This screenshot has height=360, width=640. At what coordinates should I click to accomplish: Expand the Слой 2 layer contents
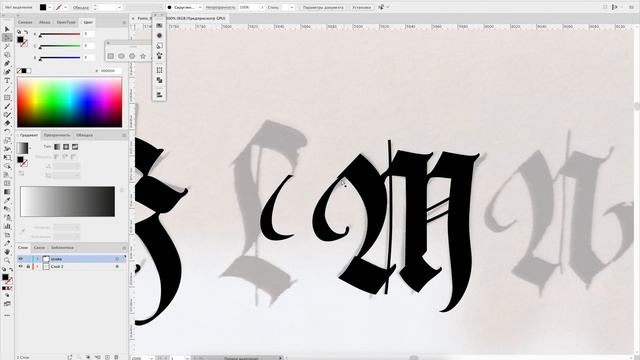point(37,266)
